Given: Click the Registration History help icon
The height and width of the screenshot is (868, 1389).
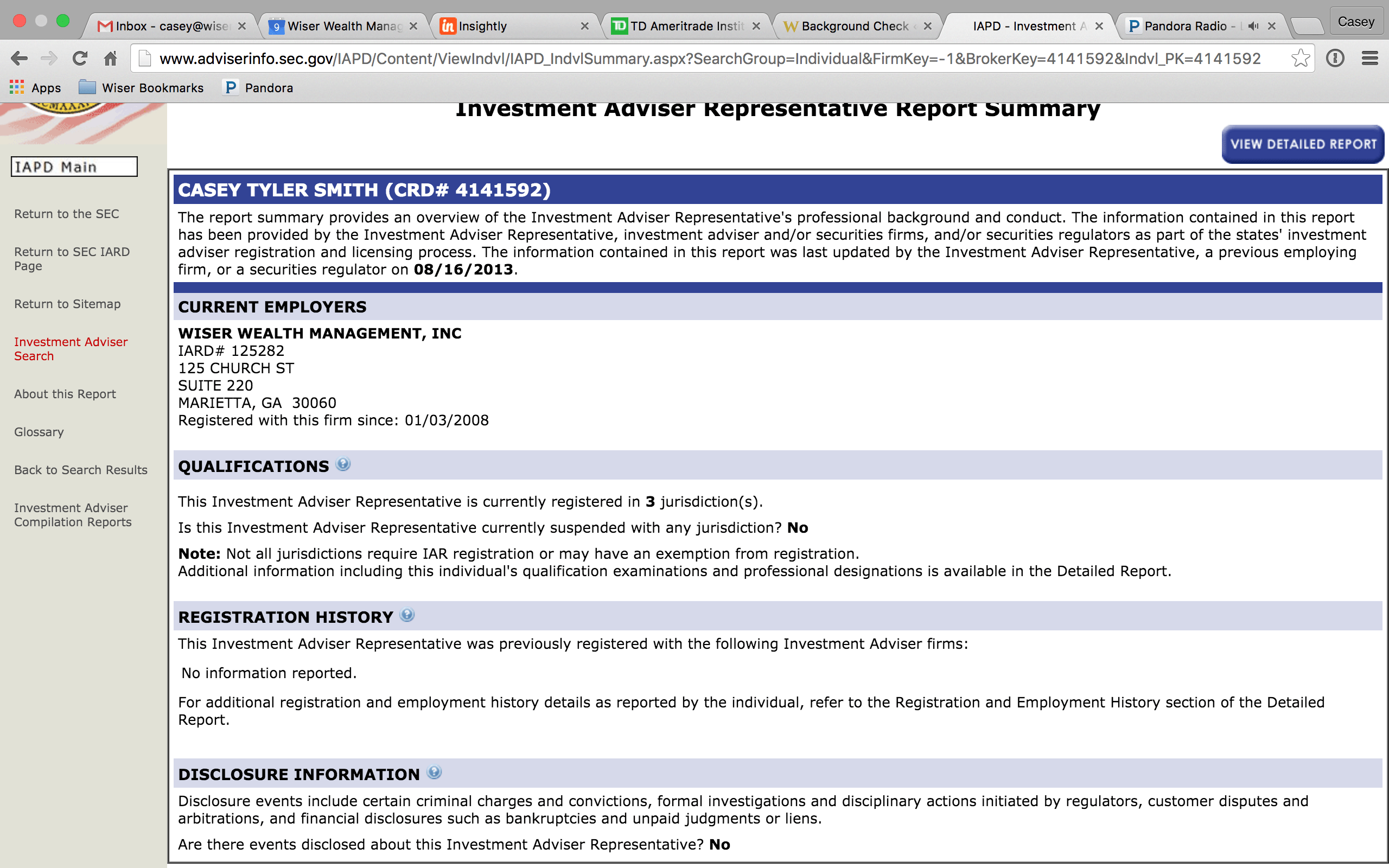Looking at the screenshot, I should 407,615.
